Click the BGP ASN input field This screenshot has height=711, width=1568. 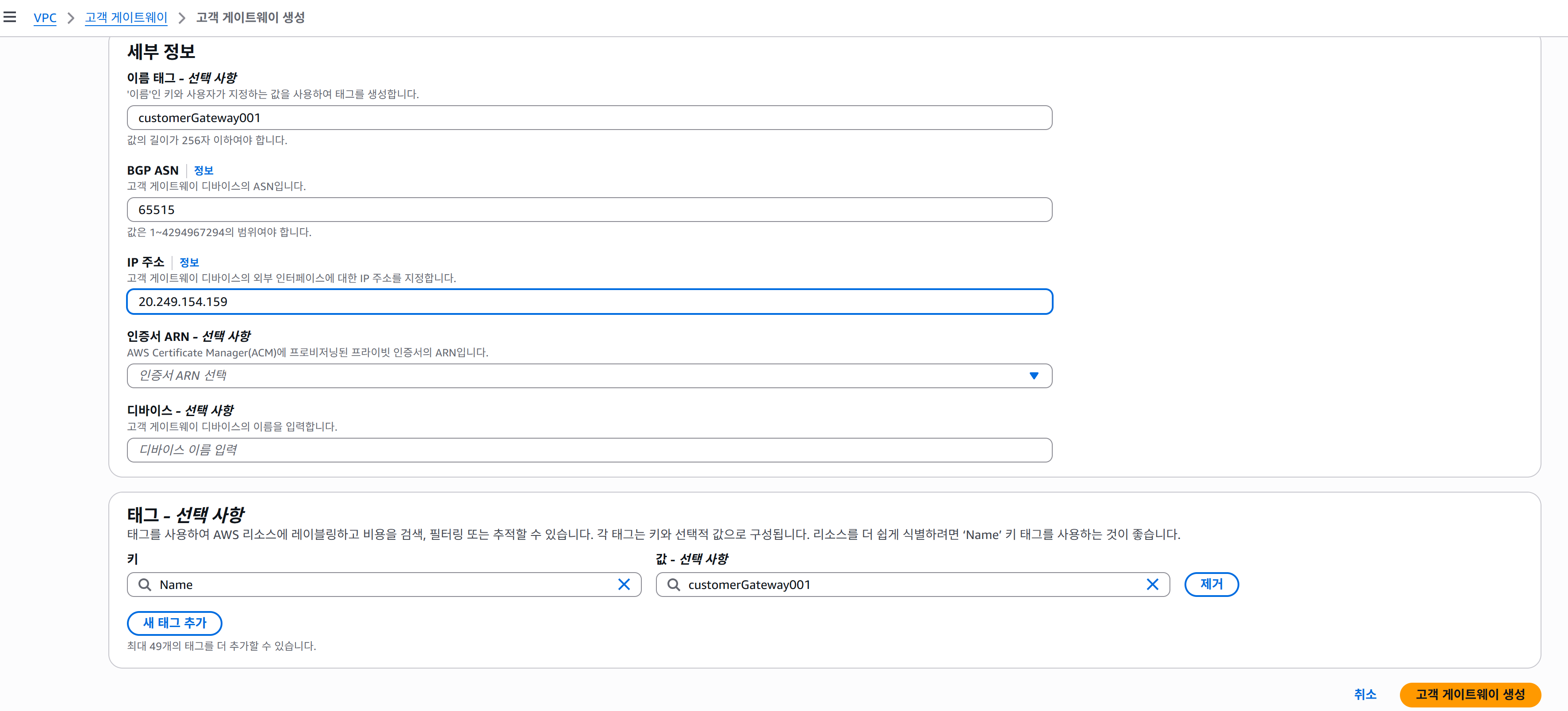click(x=589, y=210)
